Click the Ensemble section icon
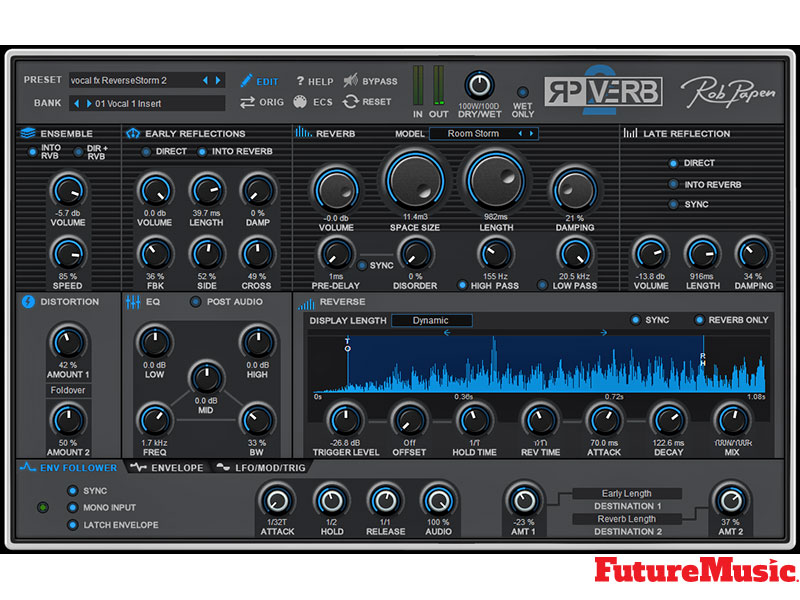Viewport: 800px width, 600px height. tap(28, 133)
